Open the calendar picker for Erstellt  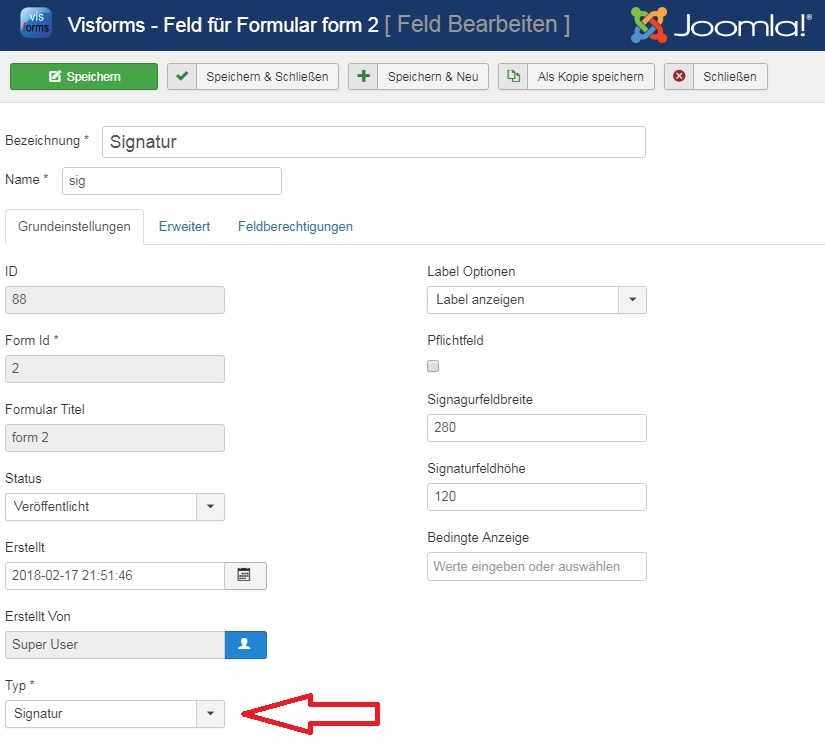(245, 575)
